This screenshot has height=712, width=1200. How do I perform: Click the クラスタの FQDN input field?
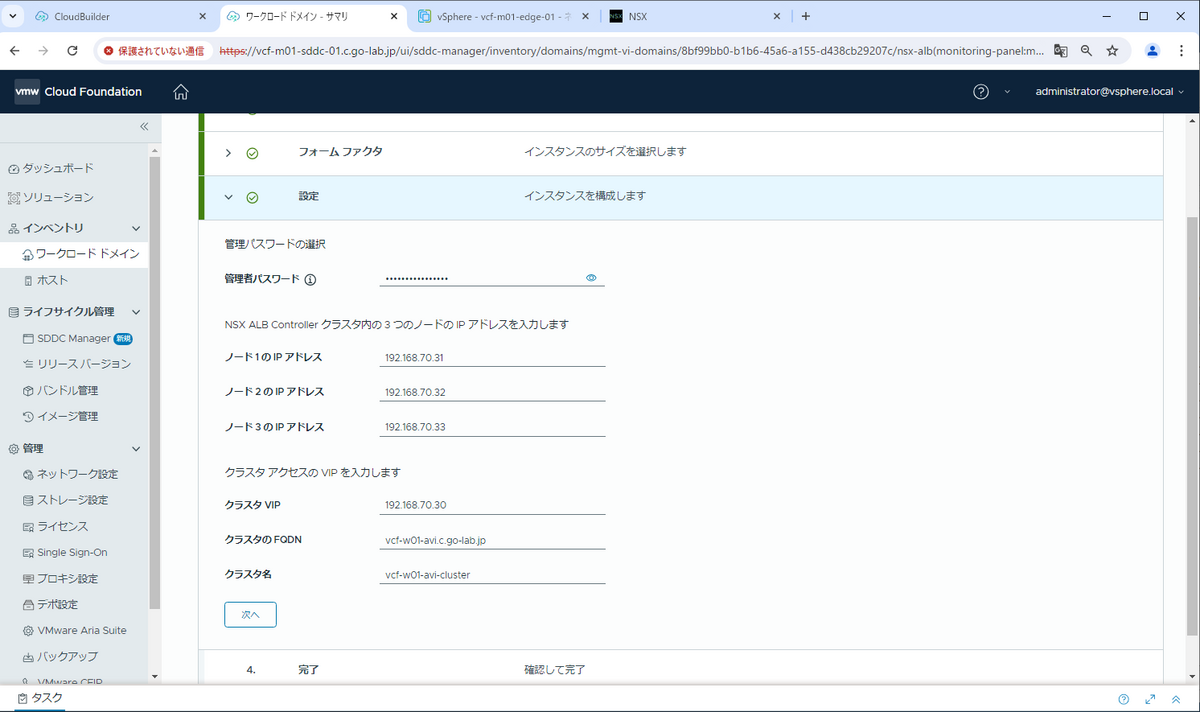pyautogui.click(x=493, y=540)
